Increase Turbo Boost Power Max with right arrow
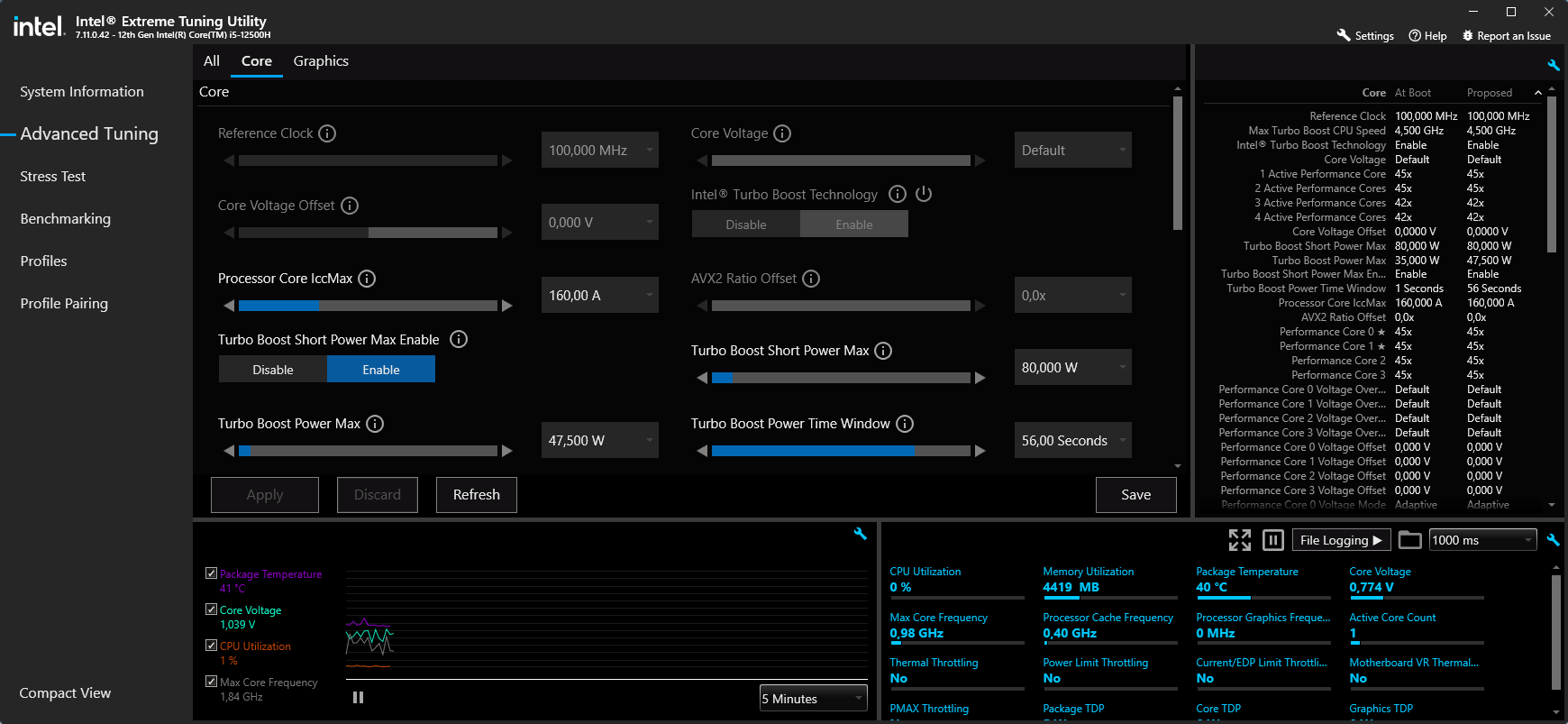This screenshot has height=724, width=1568. point(507,451)
